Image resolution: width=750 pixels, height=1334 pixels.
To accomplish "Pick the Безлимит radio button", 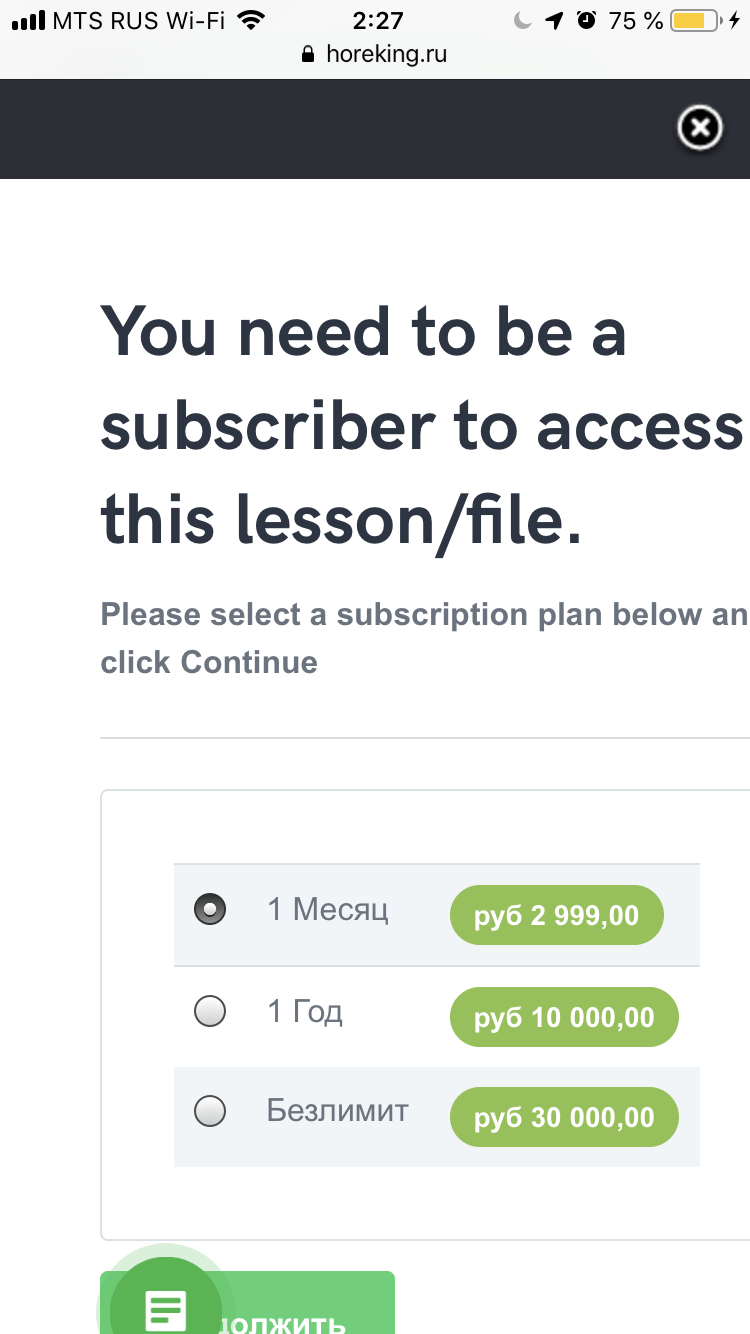I will 210,1112.
